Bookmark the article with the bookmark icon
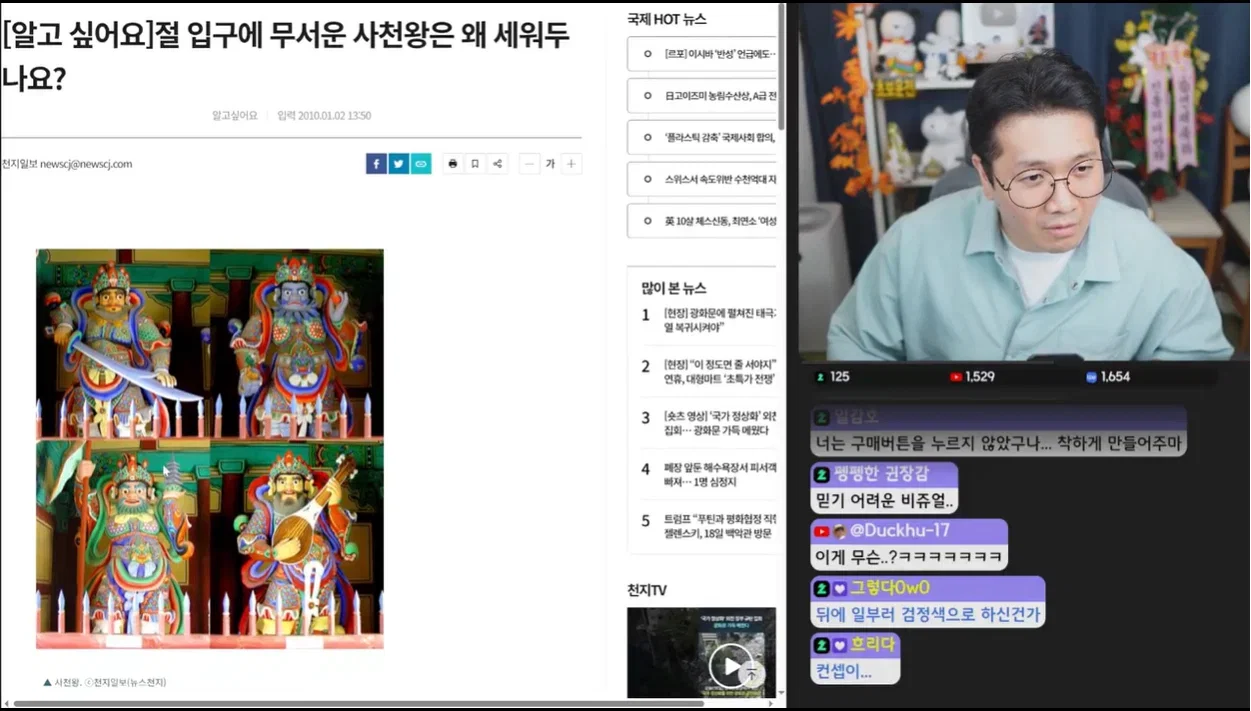This screenshot has width=1251, height=711. tap(475, 164)
